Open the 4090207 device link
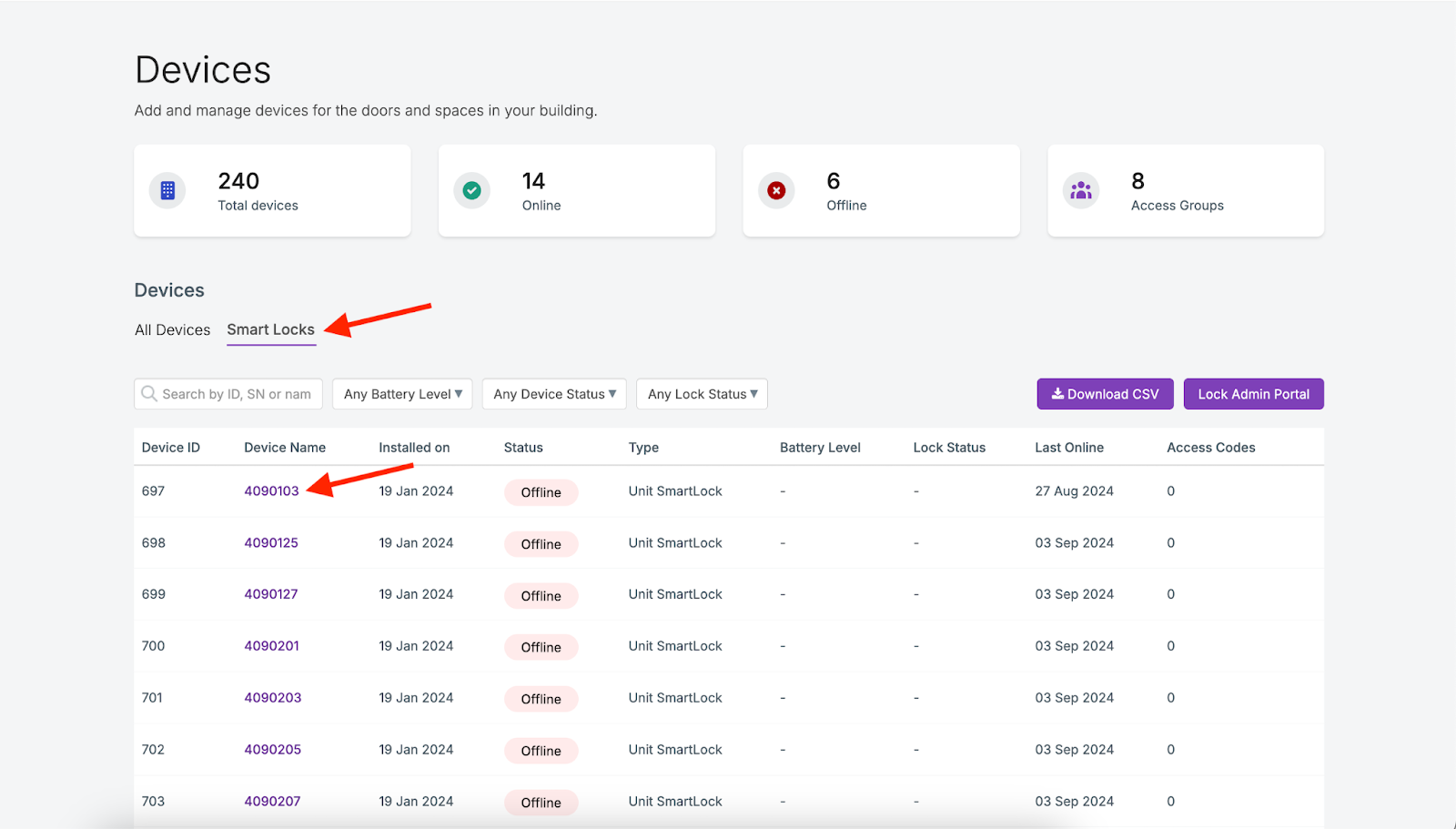The height and width of the screenshot is (829, 1456). click(x=272, y=802)
